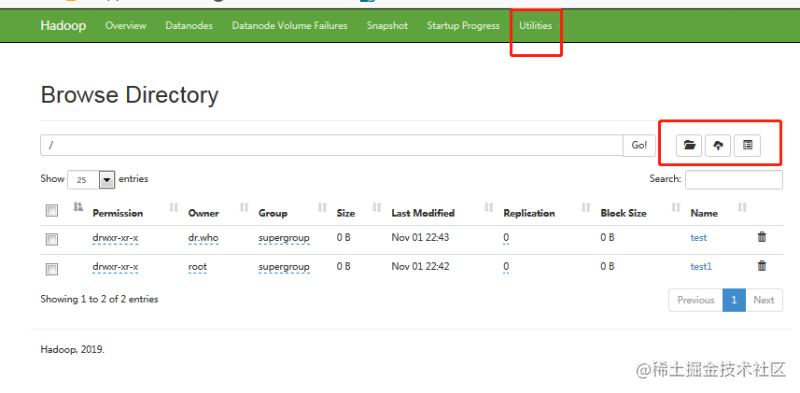Click the root owner value
This screenshot has height=393, width=800.
coord(197,267)
